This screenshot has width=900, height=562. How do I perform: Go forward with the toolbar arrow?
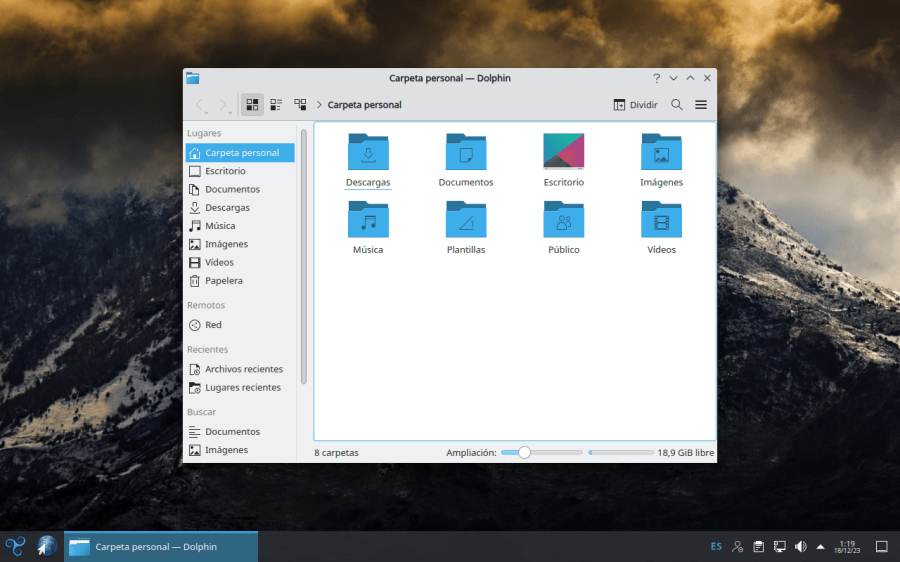click(x=224, y=105)
